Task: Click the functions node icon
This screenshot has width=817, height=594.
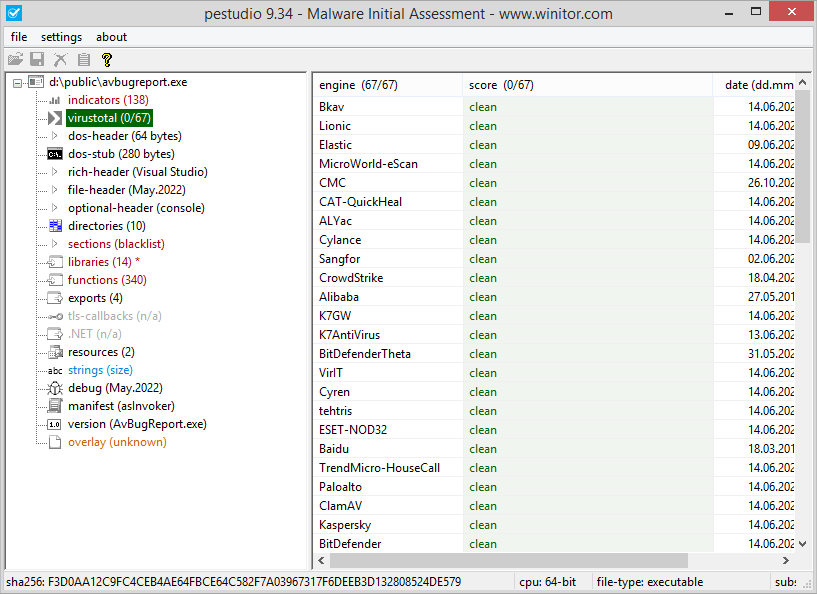Action: click(55, 280)
